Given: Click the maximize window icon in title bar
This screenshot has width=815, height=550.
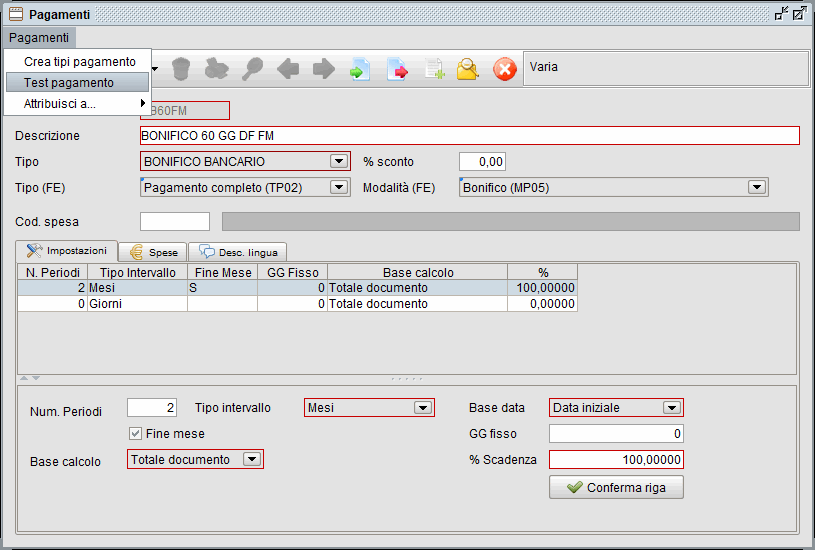Looking at the screenshot, I should [x=799, y=14].
